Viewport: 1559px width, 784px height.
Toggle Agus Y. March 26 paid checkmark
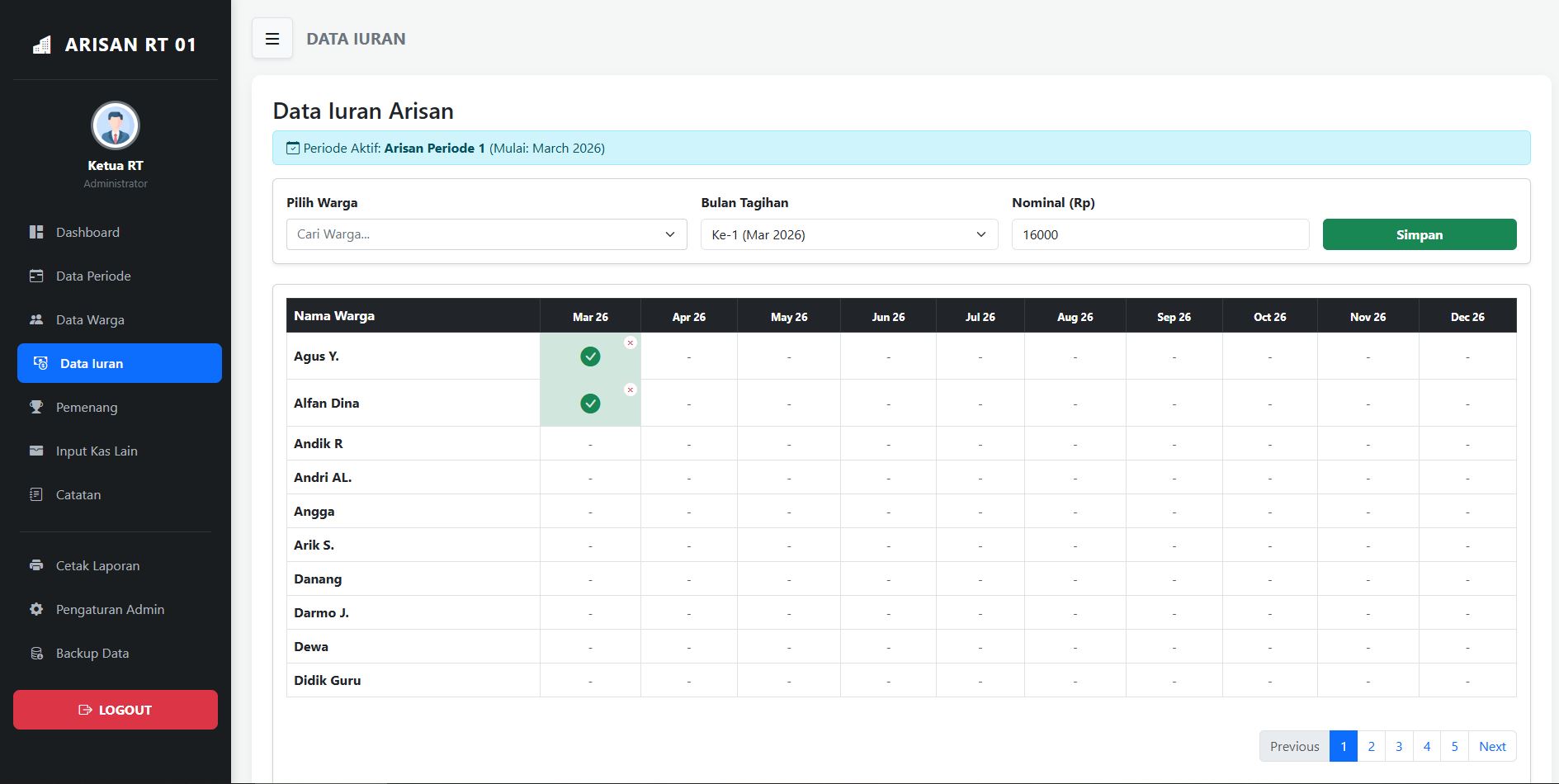[590, 357]
